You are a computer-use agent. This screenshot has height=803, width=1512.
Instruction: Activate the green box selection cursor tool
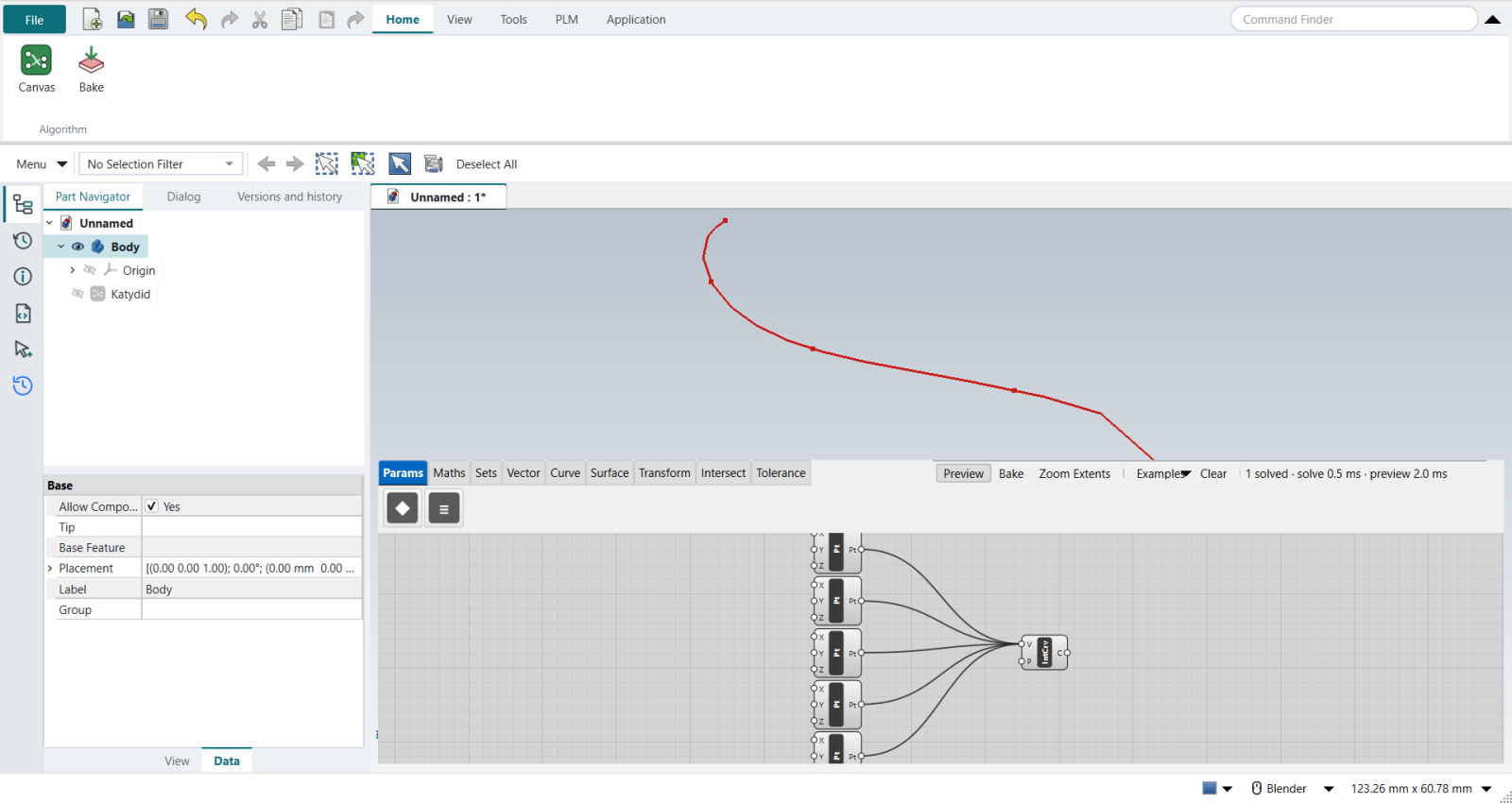[363, 163]
